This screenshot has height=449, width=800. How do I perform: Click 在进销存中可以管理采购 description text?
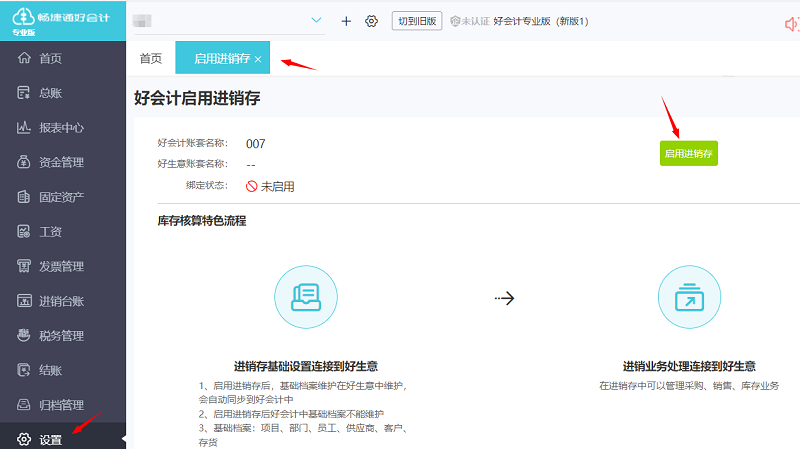[689, 386]
